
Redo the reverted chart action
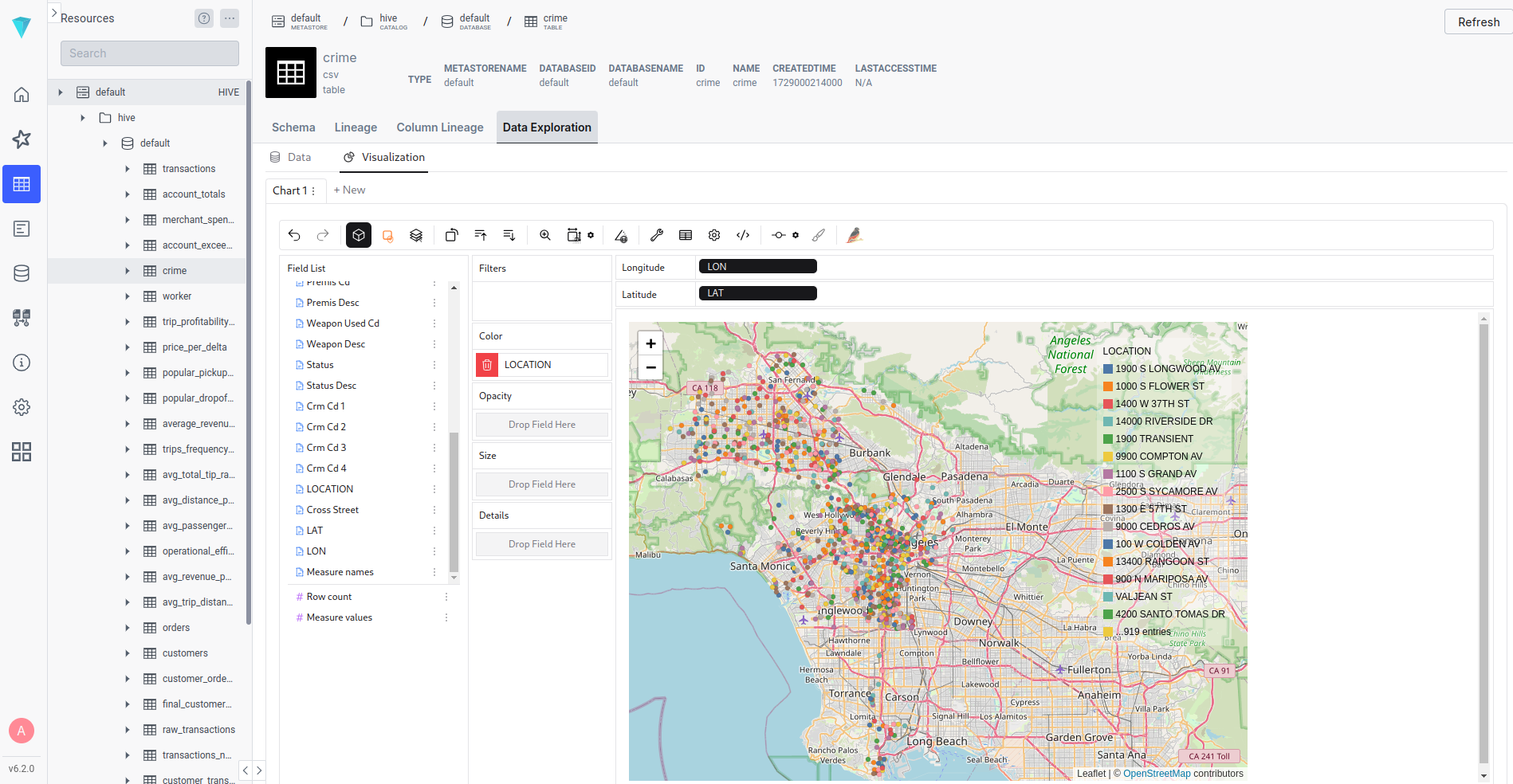tap(322, 235)
